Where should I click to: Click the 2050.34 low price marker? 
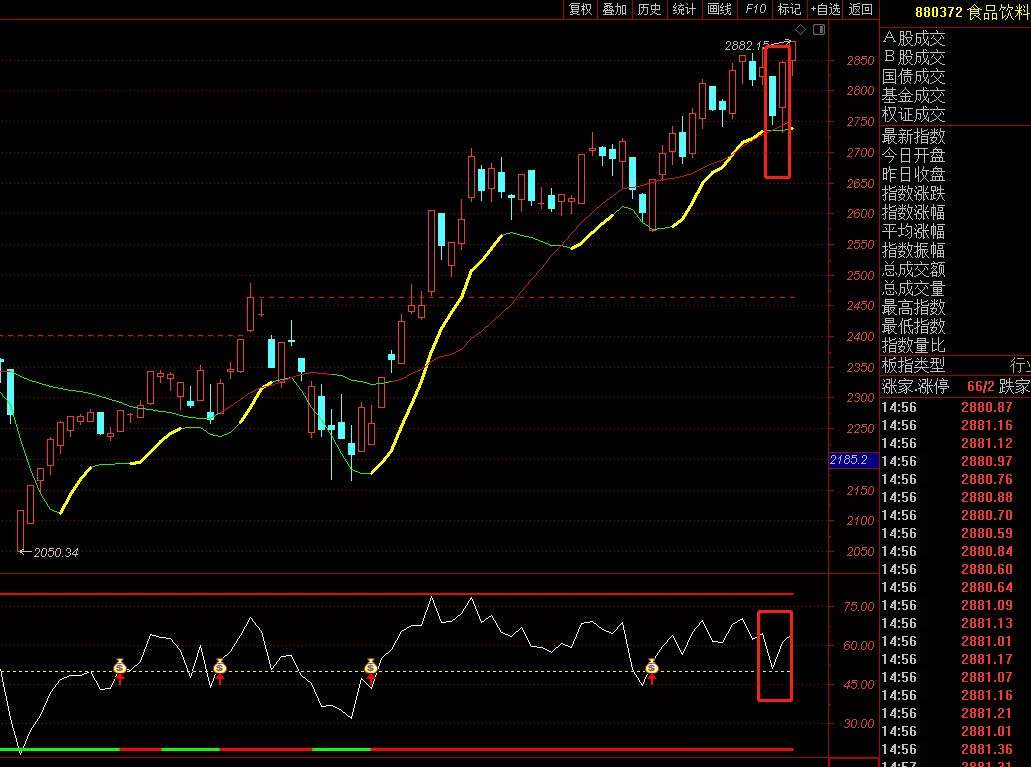tap(53, 552)
